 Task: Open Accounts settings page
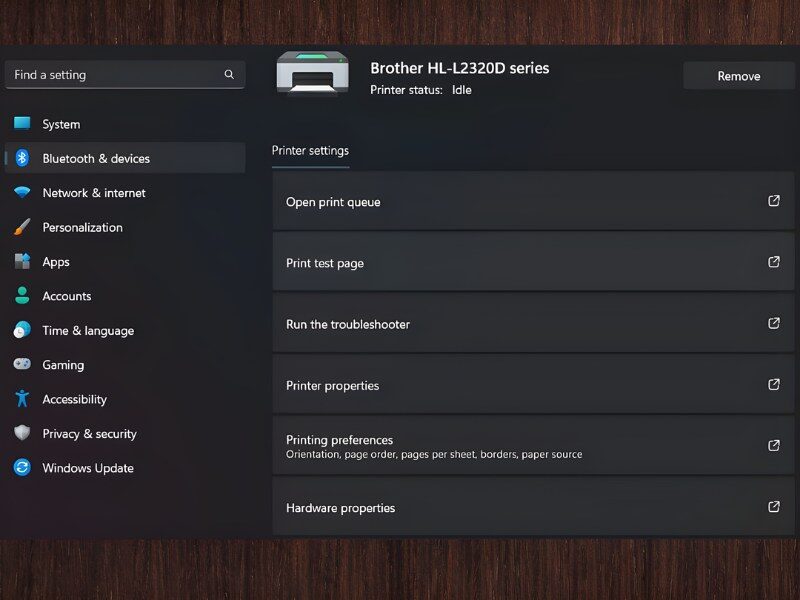coord(66,296)
